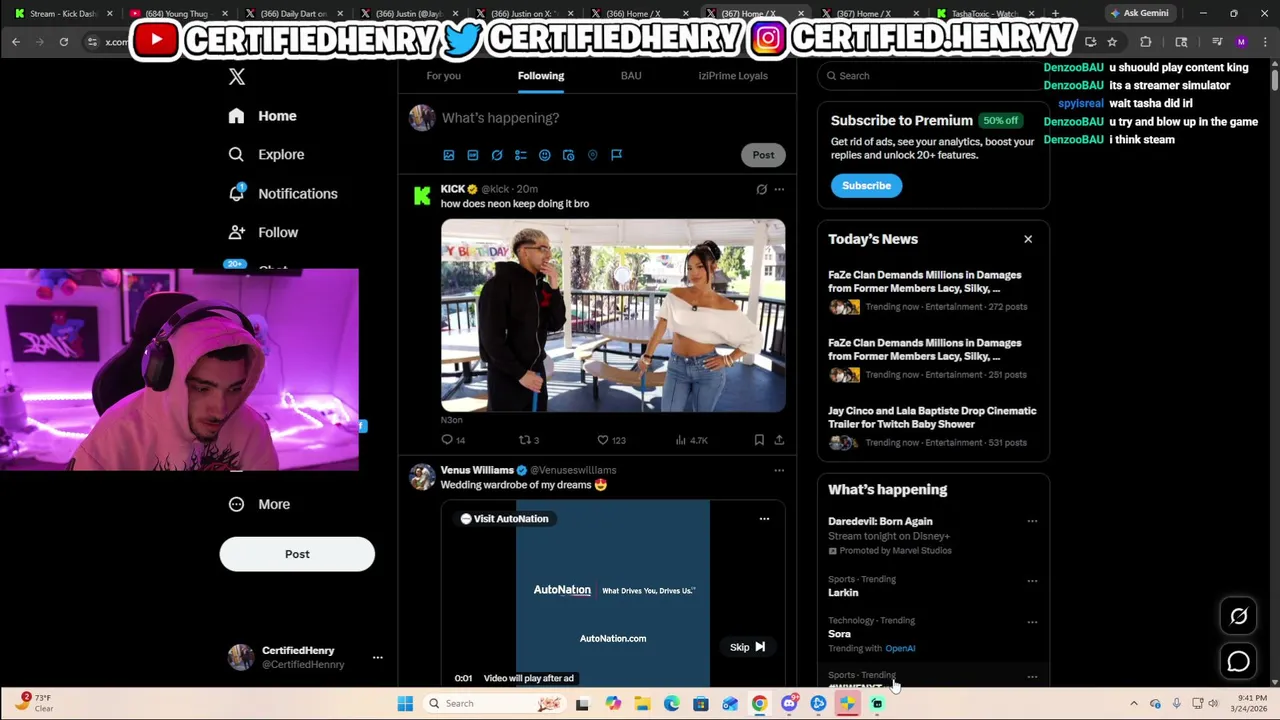Image resolution: width=1280 pixels, height=720 pixels.
Task: Click the grey Post button in composer
Action: click(763, 155)
